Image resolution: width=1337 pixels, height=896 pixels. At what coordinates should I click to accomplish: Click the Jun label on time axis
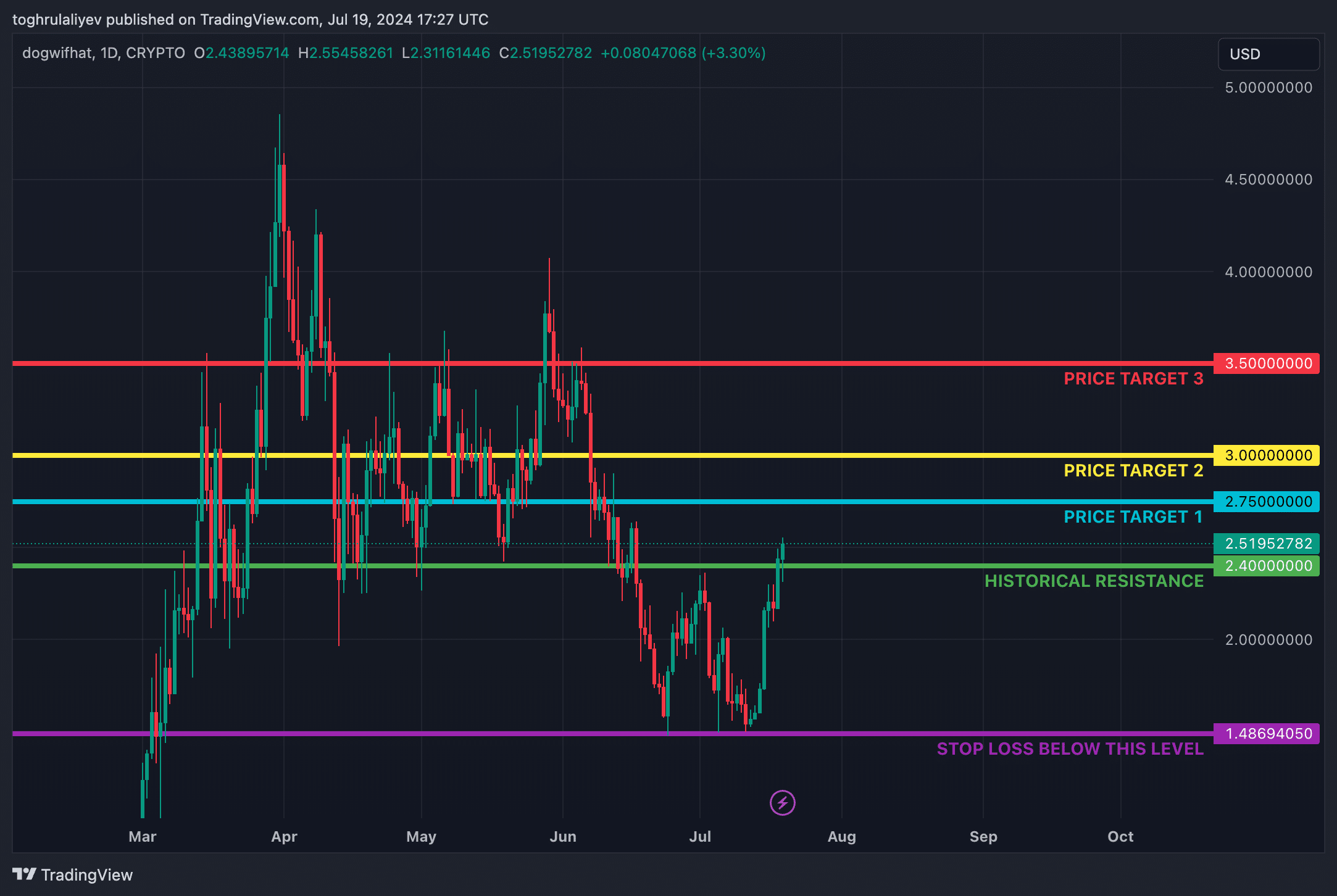tap(563, 837)
